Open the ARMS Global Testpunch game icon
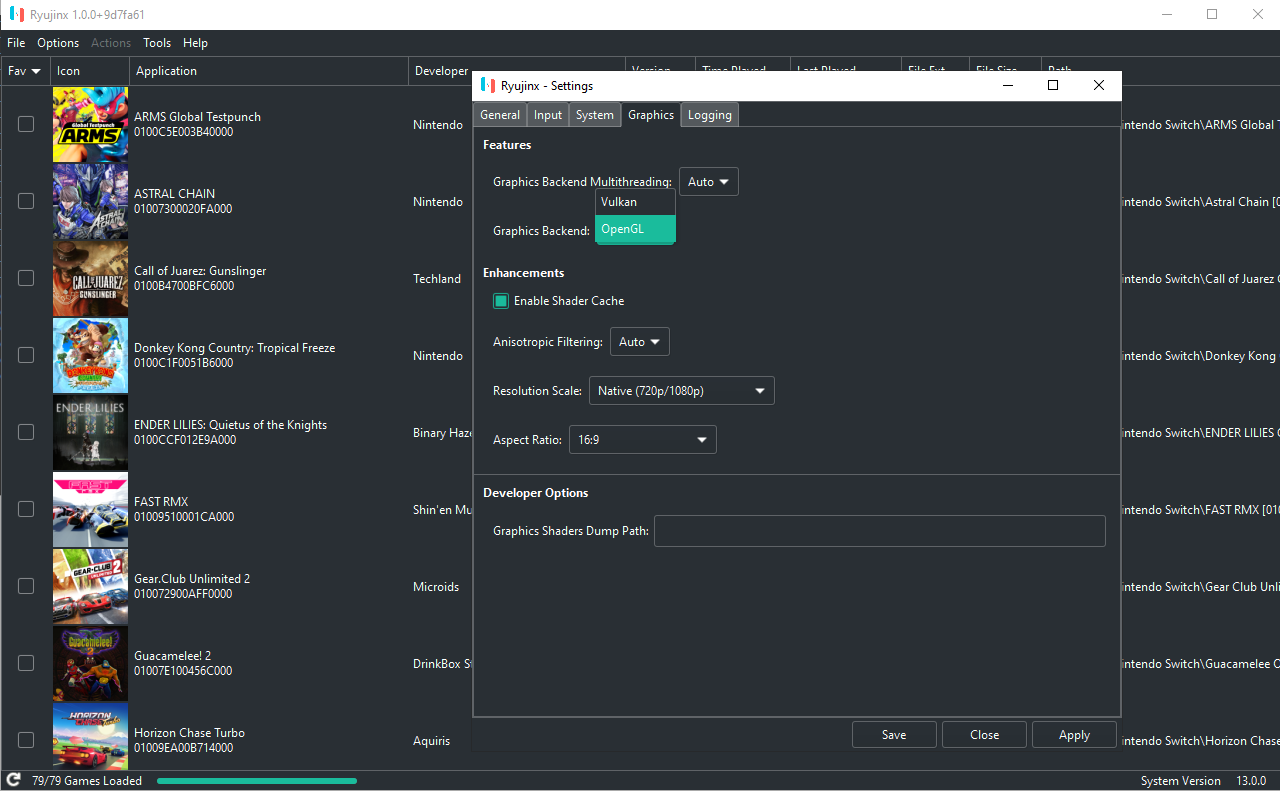 (x=90, y=124)
